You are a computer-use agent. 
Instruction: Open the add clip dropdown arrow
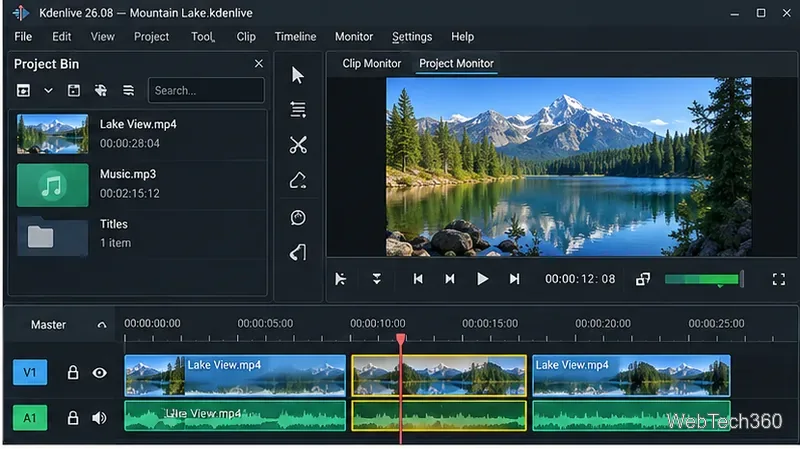[x=48, y=91]
